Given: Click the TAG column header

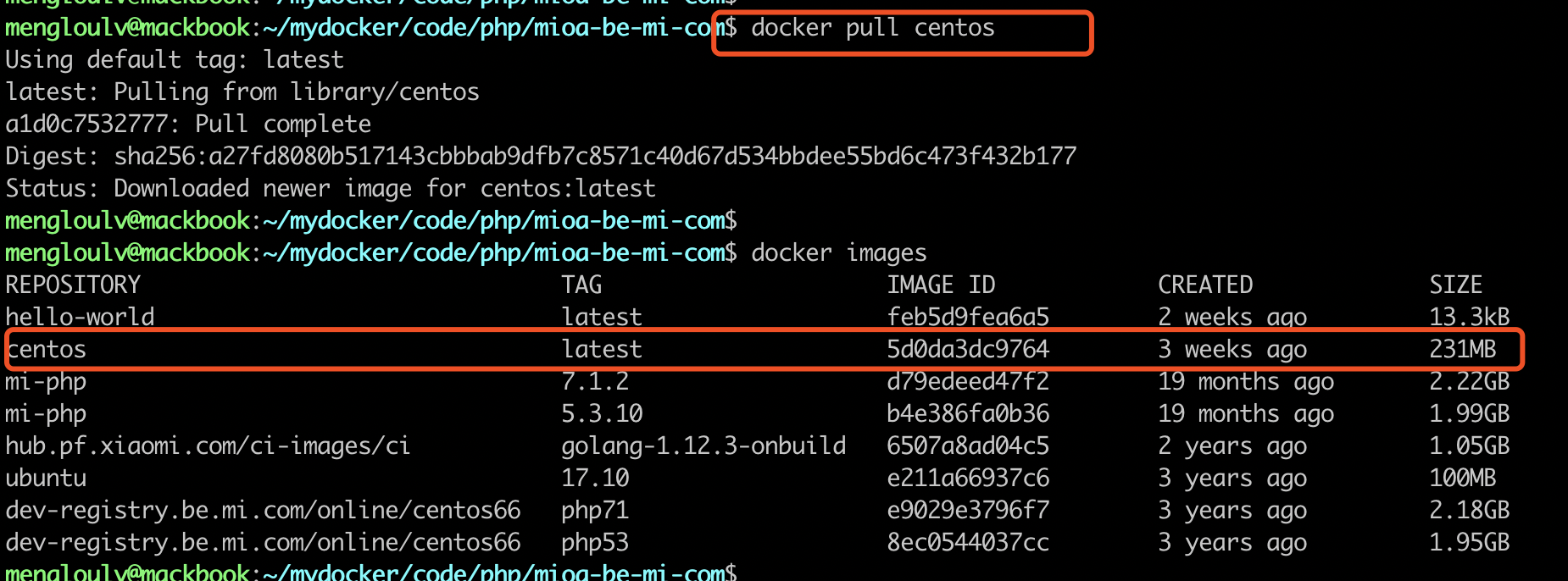Looking at the screenshot, I should tap(581, 285).
